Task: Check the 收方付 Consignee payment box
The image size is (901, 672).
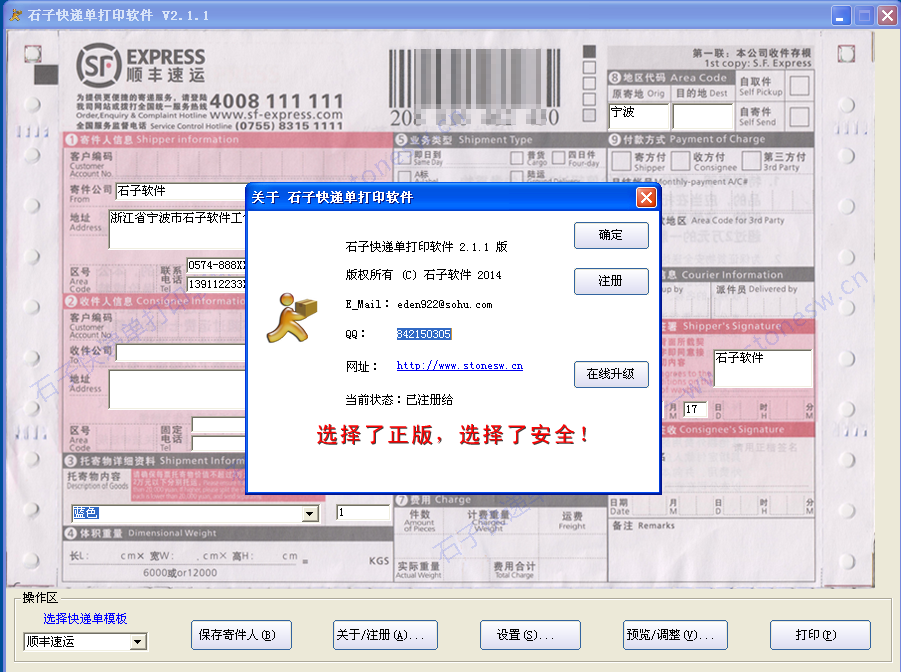Action: [x=680, y=161]
